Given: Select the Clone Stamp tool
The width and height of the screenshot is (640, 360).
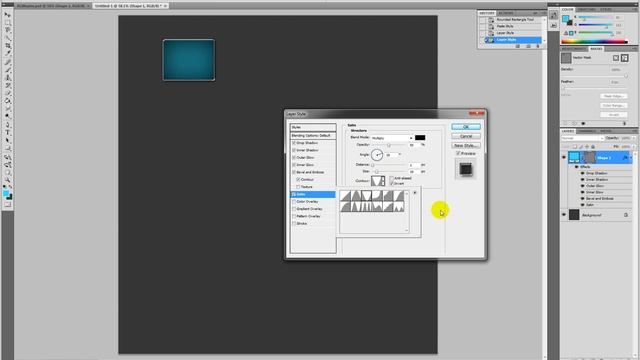Looking at the screenshot, I should point(7,78).
